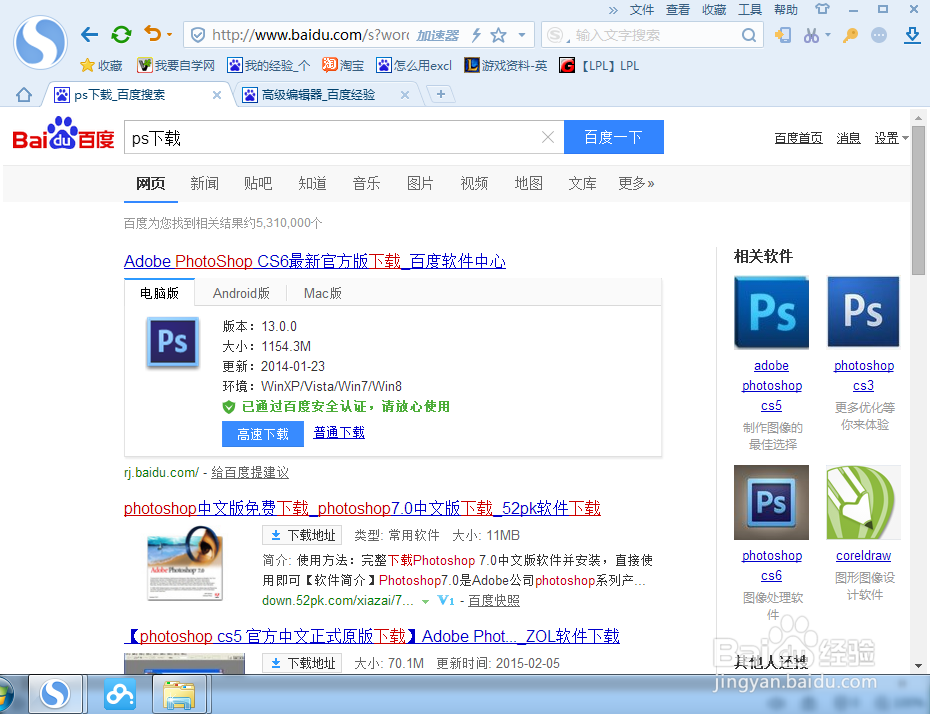Viewport: 930px width, 714px height.
Task: Click the shirt skin icon in title bar
Action: (822, 9)
